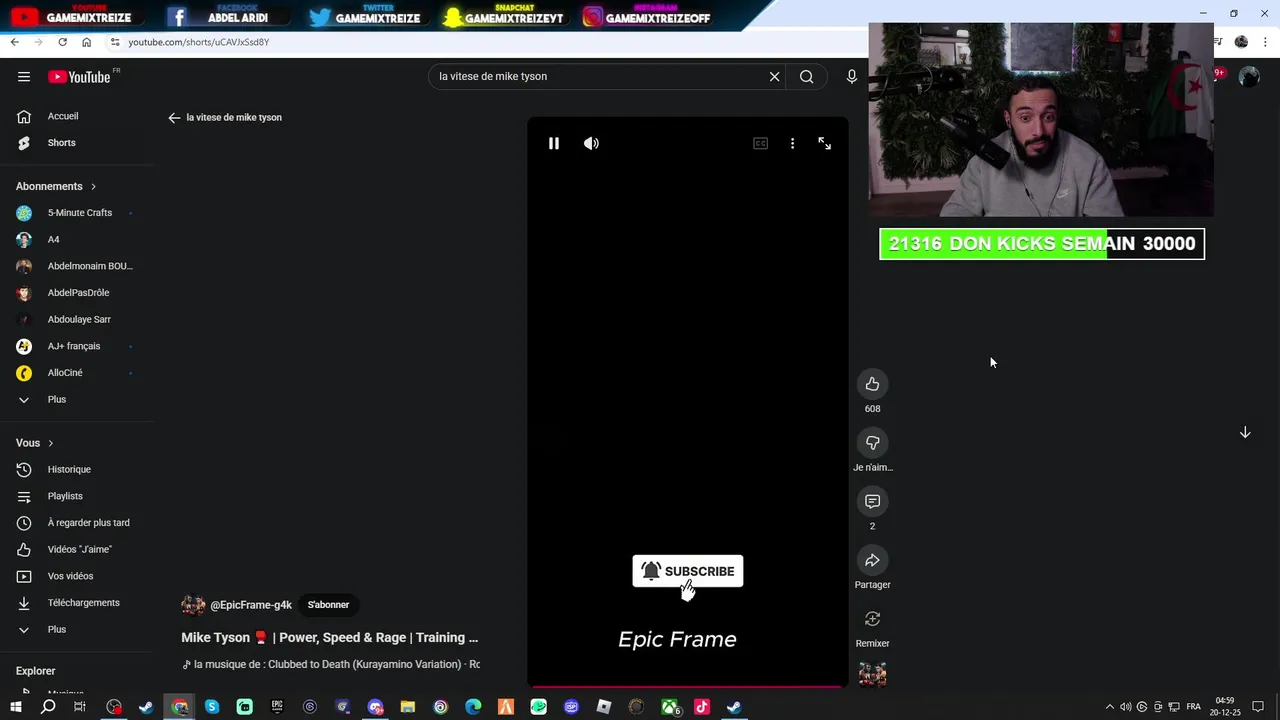This screenshot has width=1280, height=720.
Task: Switch the FRA keyboard language
Action: coord(1193,707)
